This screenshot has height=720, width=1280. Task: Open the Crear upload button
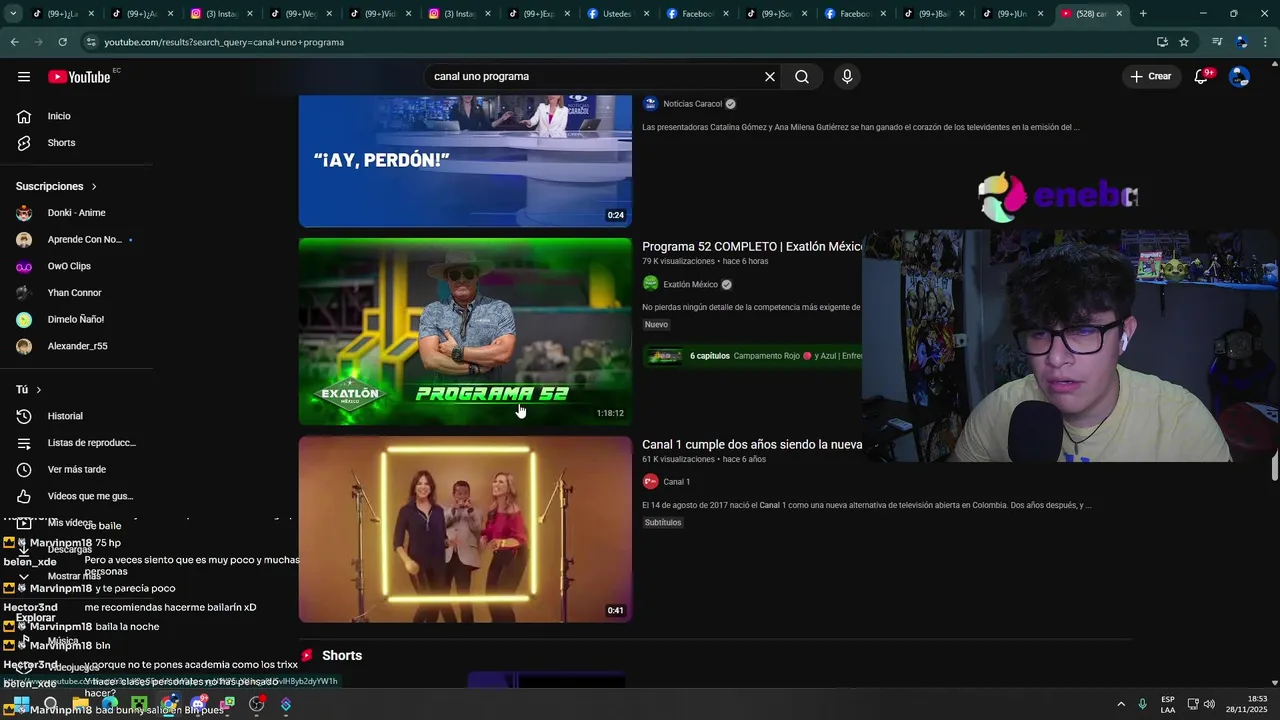(x=1150, y=76)
